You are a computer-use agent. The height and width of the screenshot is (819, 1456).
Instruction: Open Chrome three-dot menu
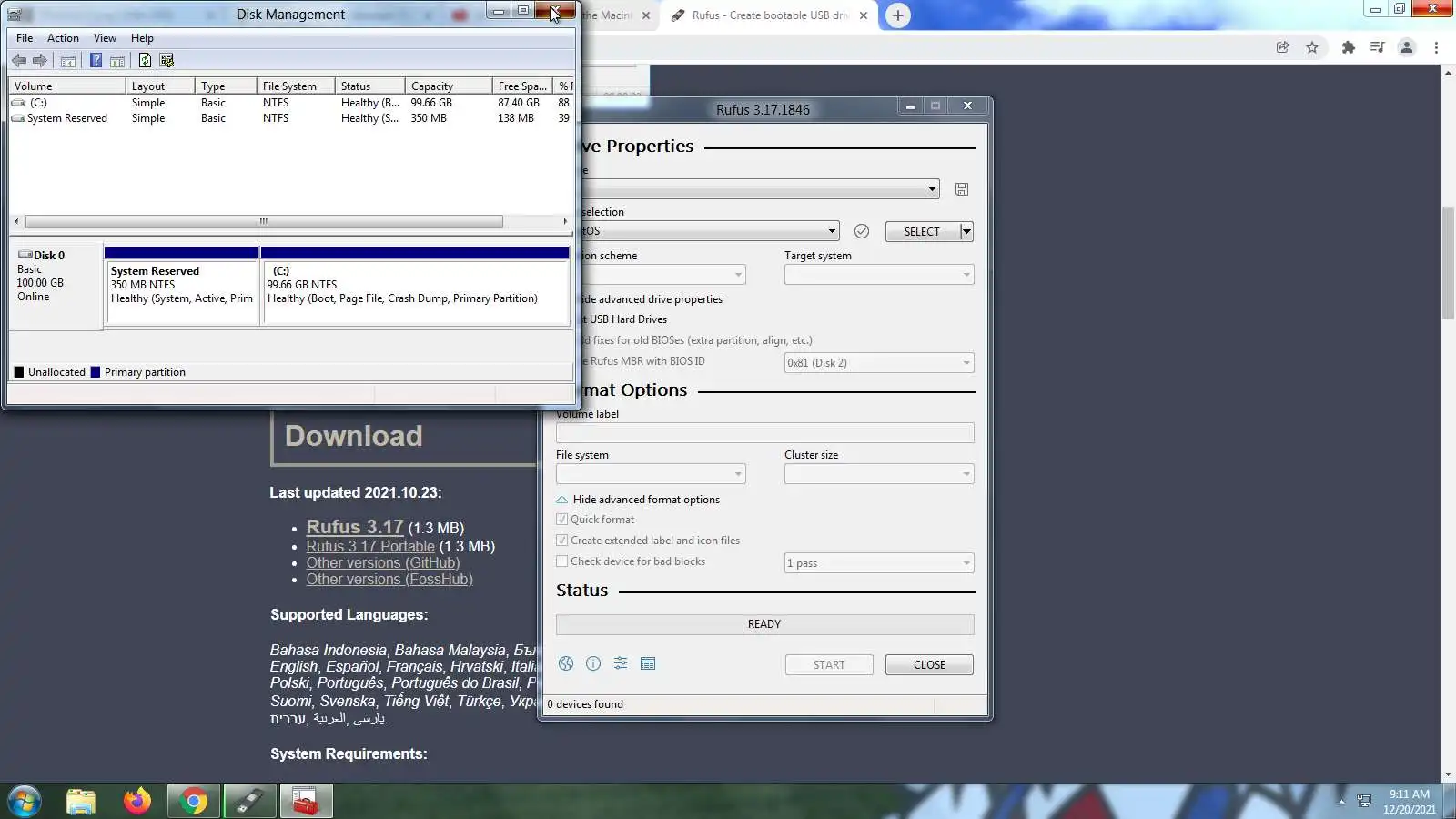(x=1437, y=47)
